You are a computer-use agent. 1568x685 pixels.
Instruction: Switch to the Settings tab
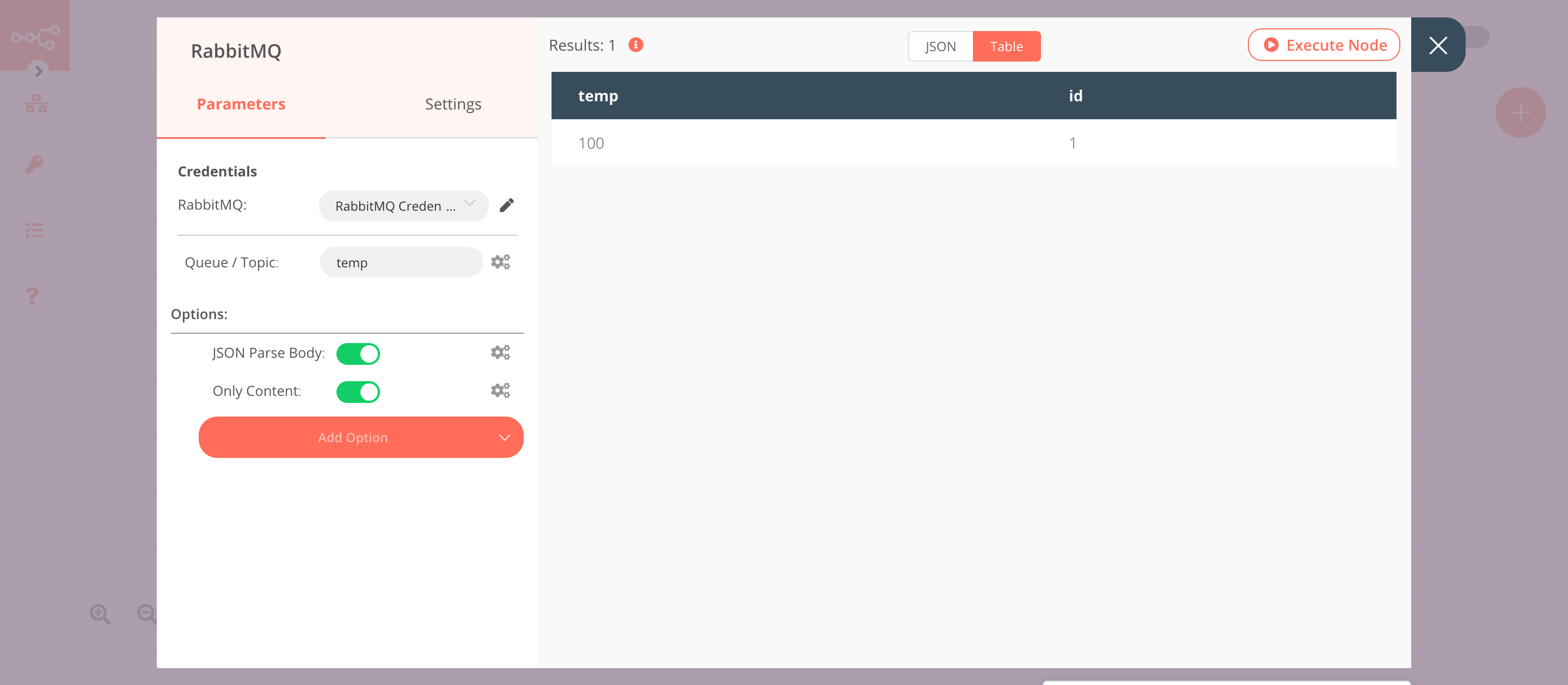[452, 104]
